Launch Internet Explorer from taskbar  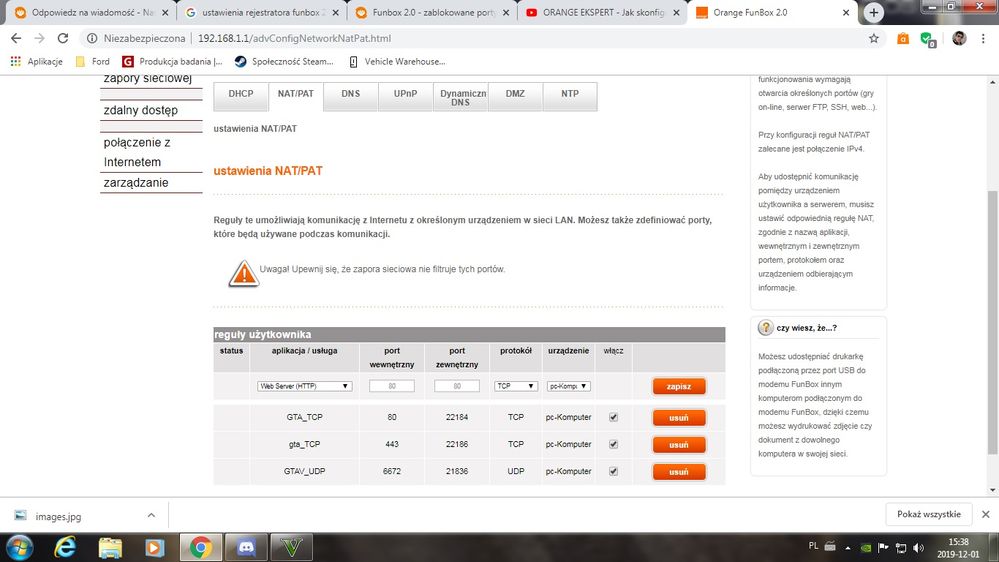(67, 546)
